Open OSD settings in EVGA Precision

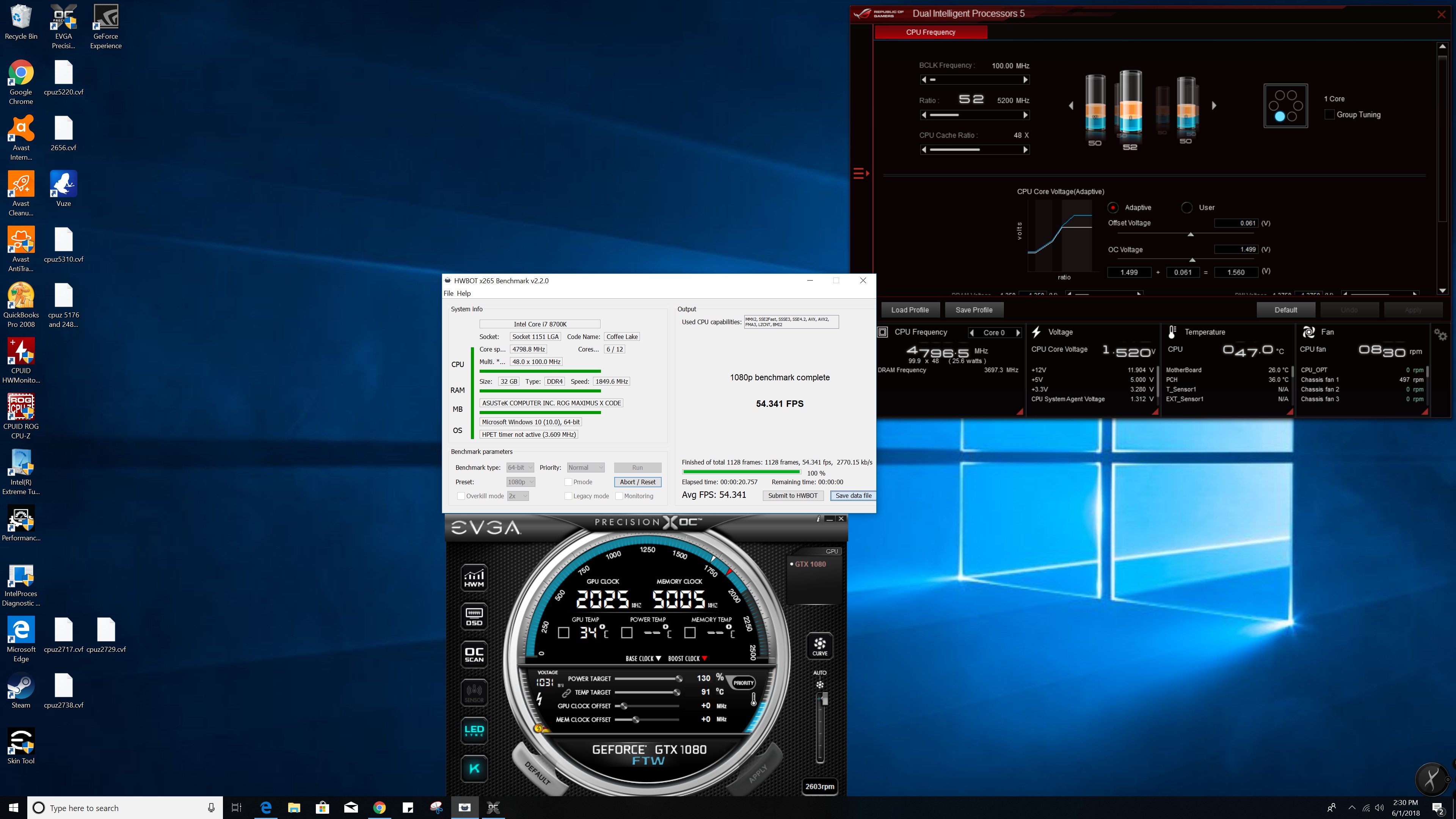(x=474, y=616)
